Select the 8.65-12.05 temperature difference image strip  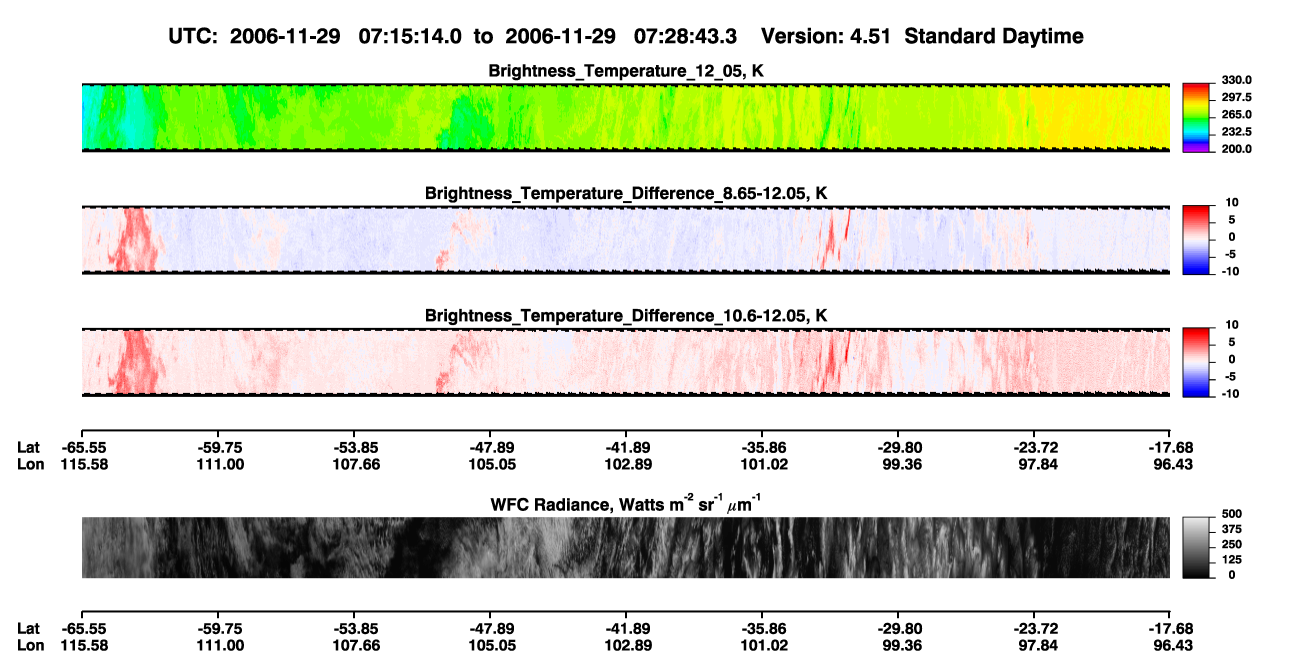pos(625,239)
